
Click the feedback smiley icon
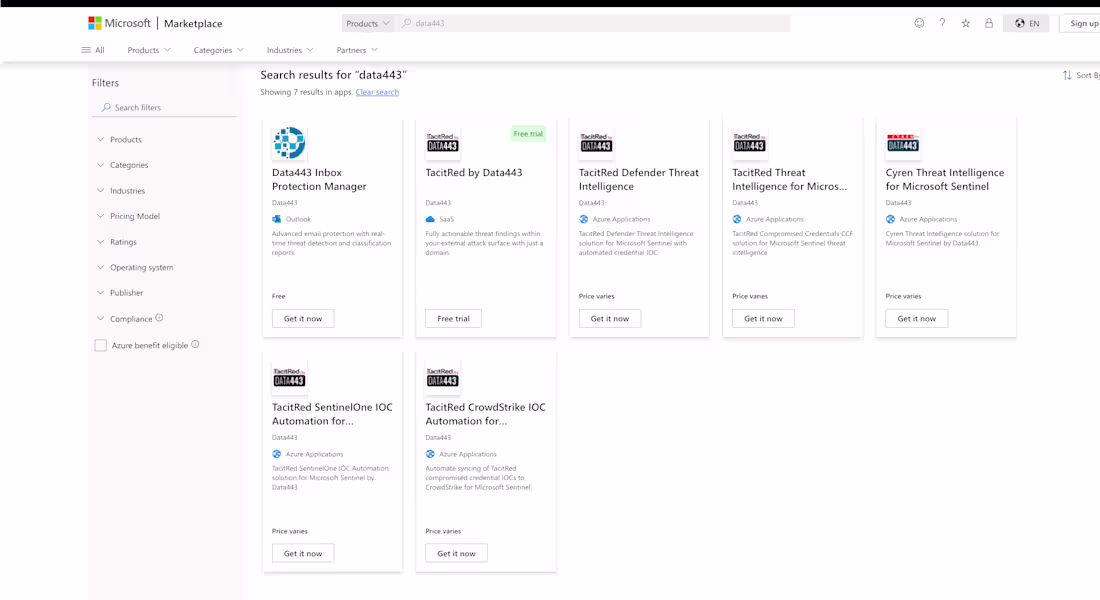(919, 22)
